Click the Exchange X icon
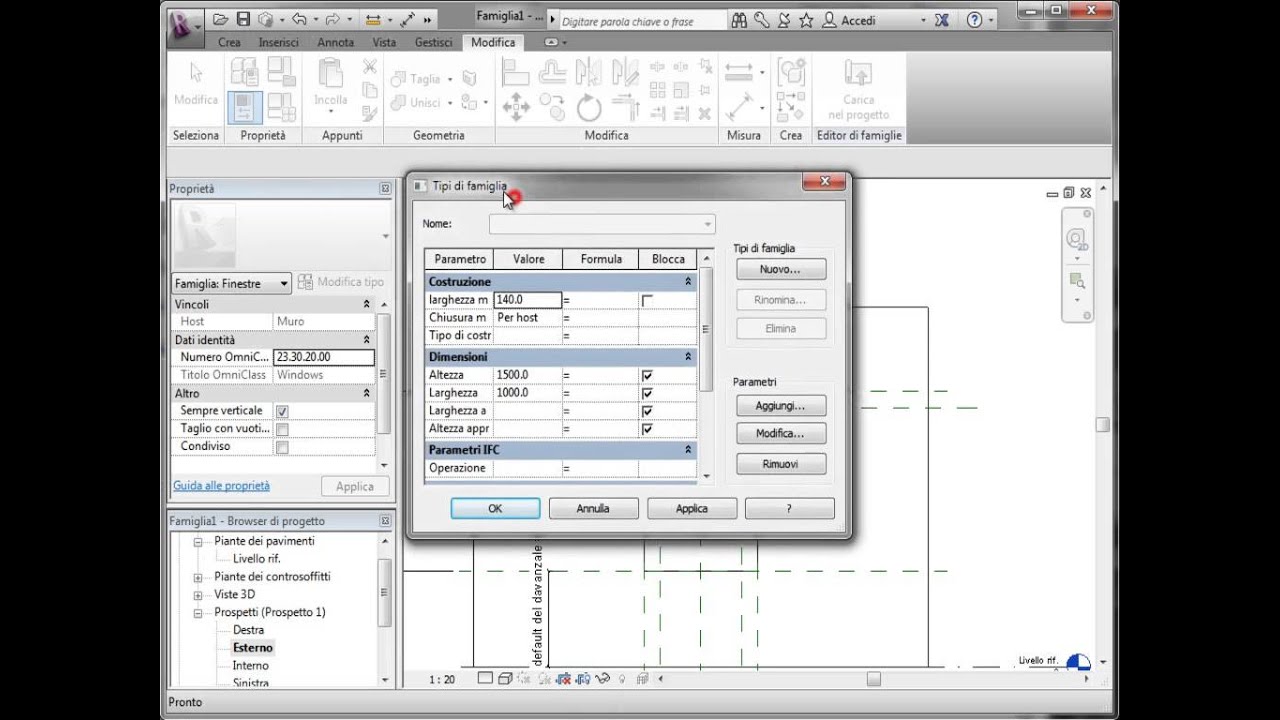This screenshot has width=1280, height=720. point(942,20)
